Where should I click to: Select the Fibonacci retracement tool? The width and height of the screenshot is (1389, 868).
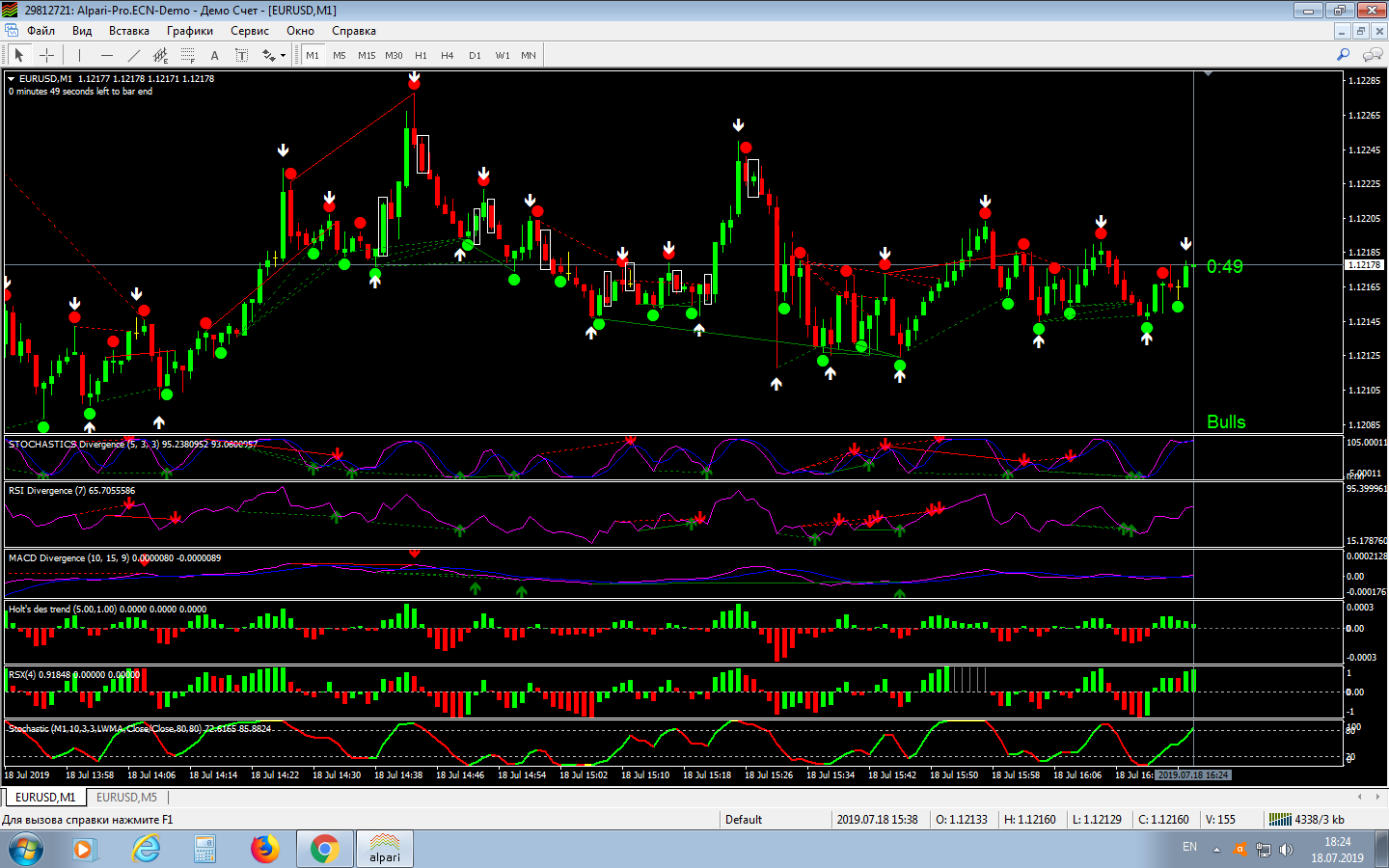click(188, 55)
